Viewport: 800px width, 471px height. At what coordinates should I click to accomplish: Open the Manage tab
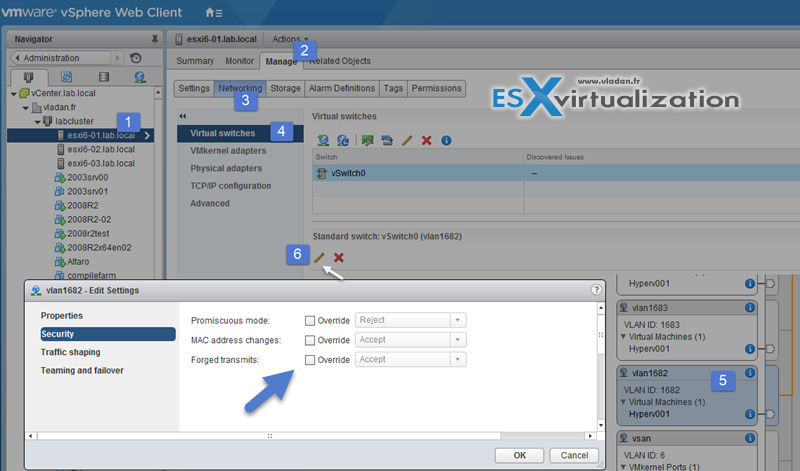coord(281,61)
